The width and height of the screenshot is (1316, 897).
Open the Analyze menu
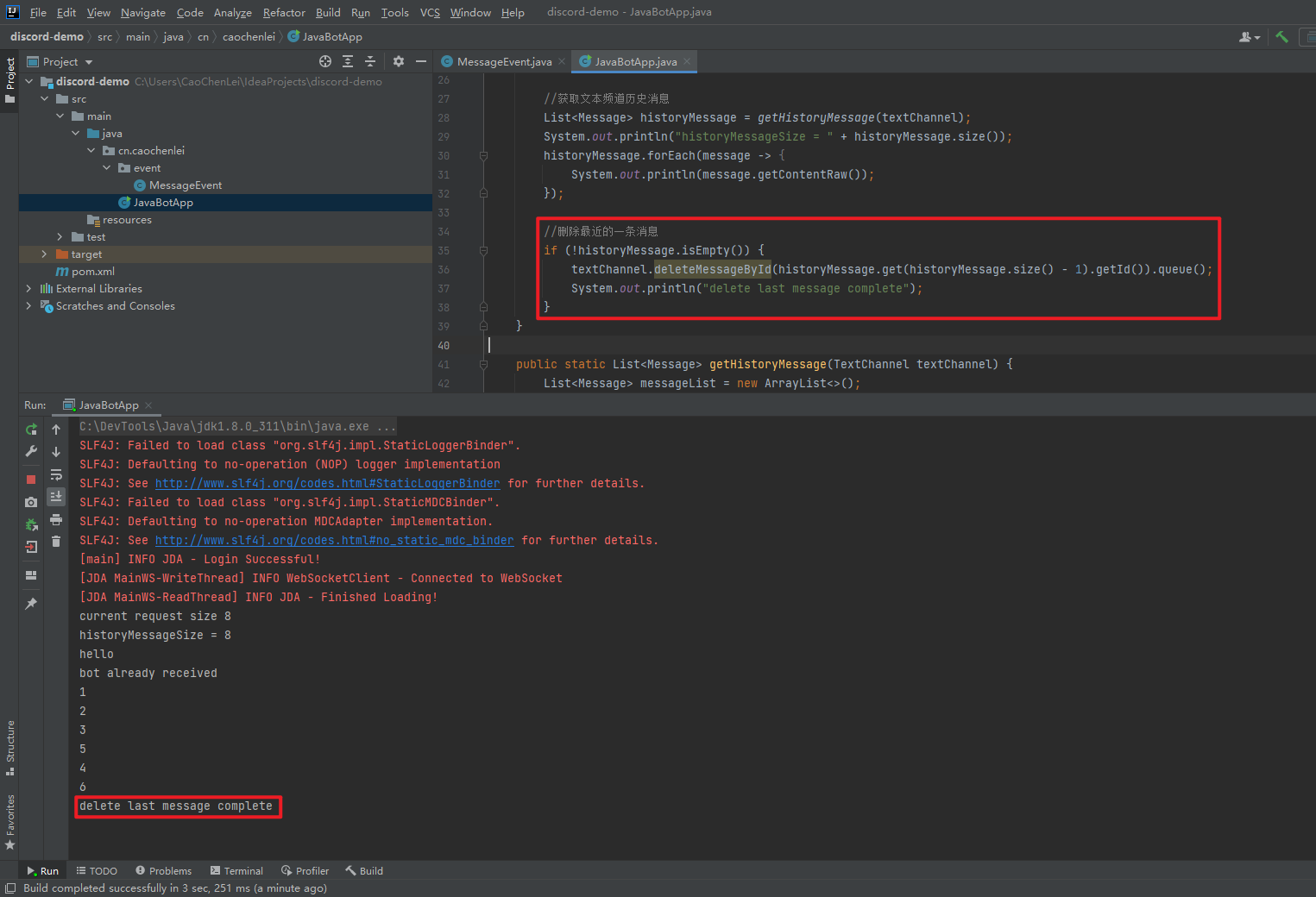point(232,12)
